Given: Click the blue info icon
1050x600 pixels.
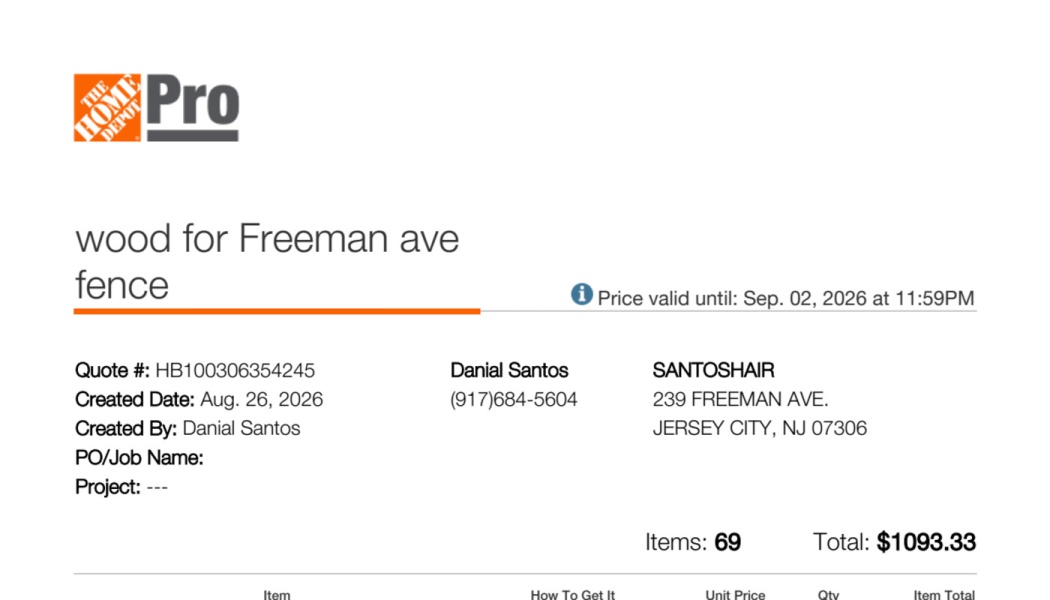Looking at the screenshot, I should click(x=581, y=294).
